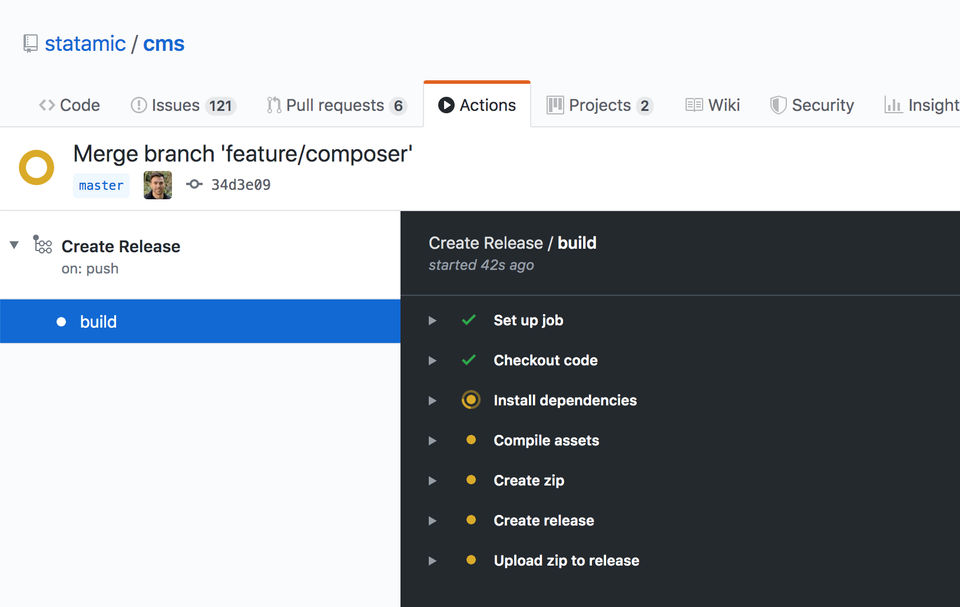Click the pending dot beside Compile assets

pos(471,440)
